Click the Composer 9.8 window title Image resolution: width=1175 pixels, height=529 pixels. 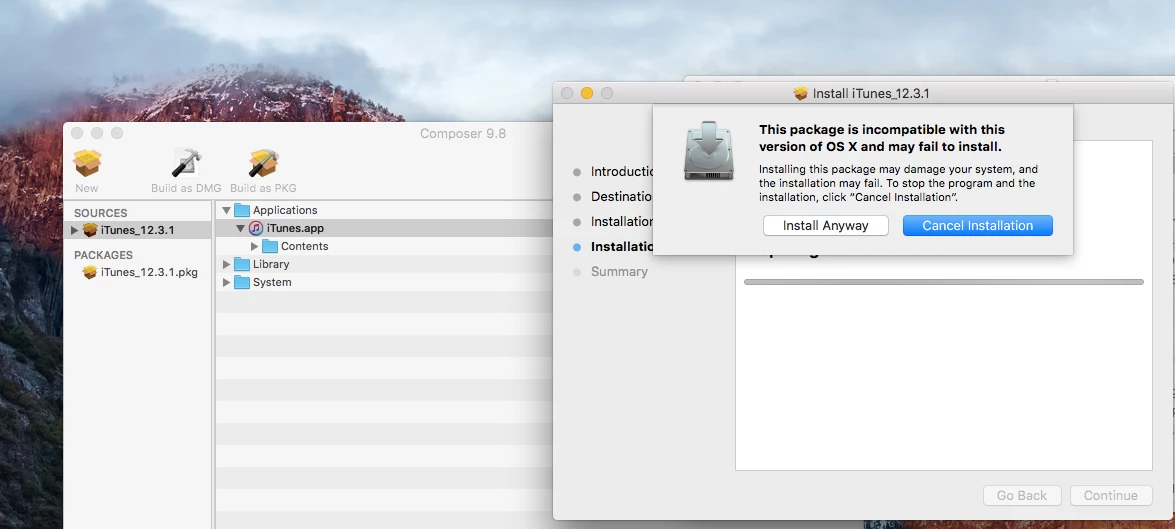462,133
